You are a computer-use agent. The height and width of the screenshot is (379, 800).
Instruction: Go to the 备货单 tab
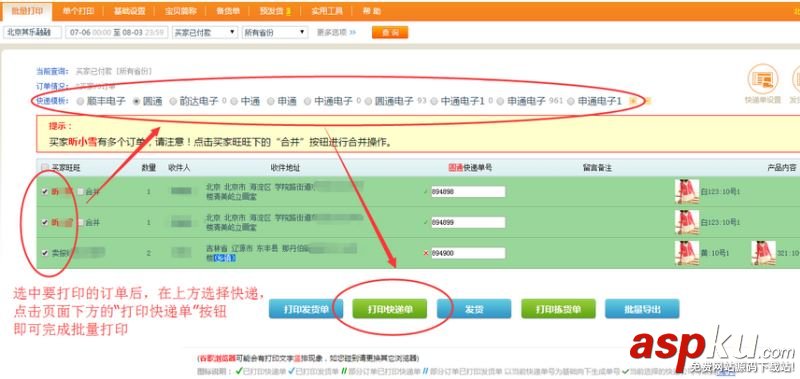(x=228, y=11)
